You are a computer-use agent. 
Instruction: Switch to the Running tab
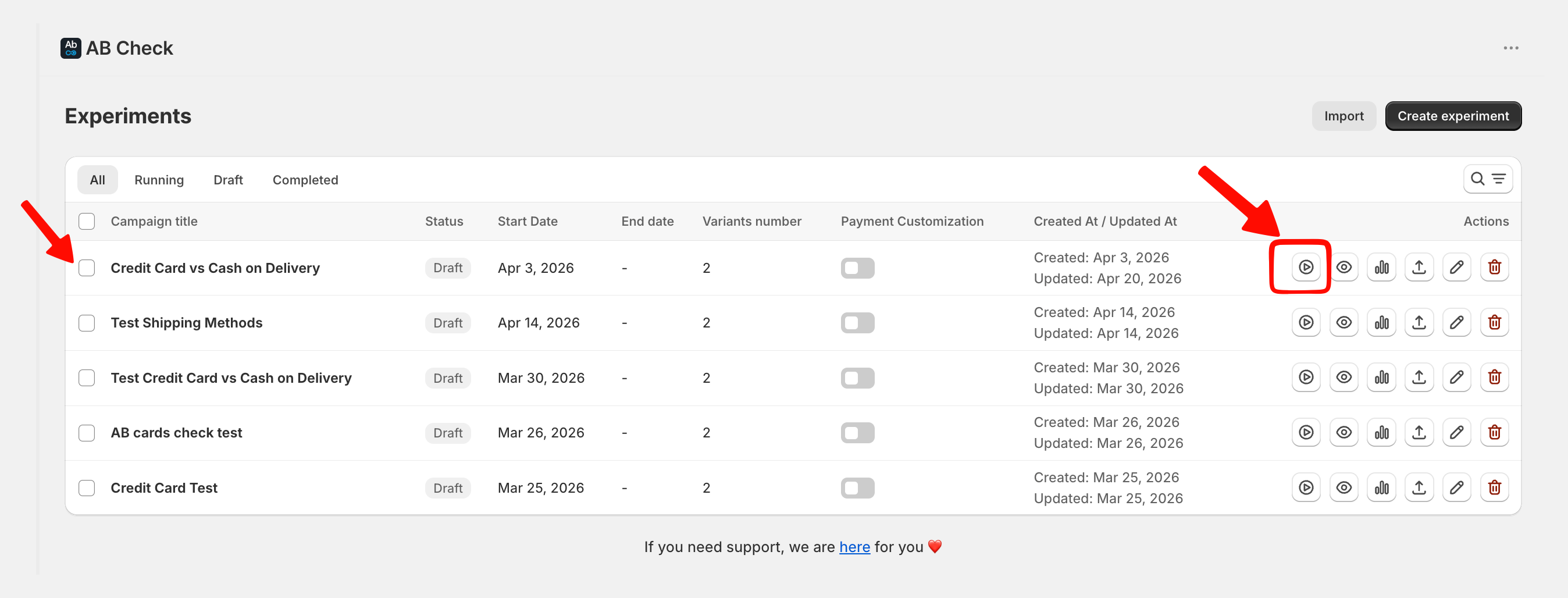point(159,180)
